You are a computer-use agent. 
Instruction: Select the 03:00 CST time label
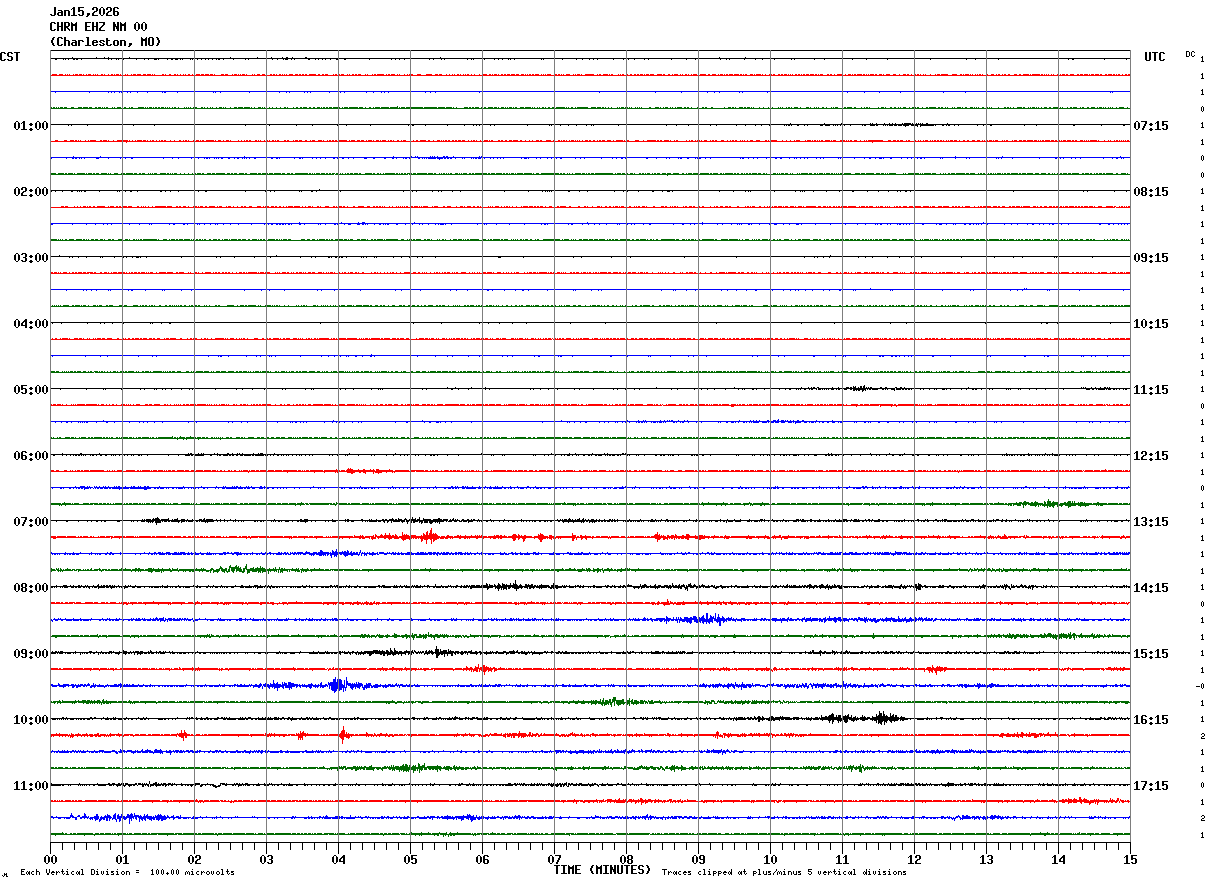(31, 258)
